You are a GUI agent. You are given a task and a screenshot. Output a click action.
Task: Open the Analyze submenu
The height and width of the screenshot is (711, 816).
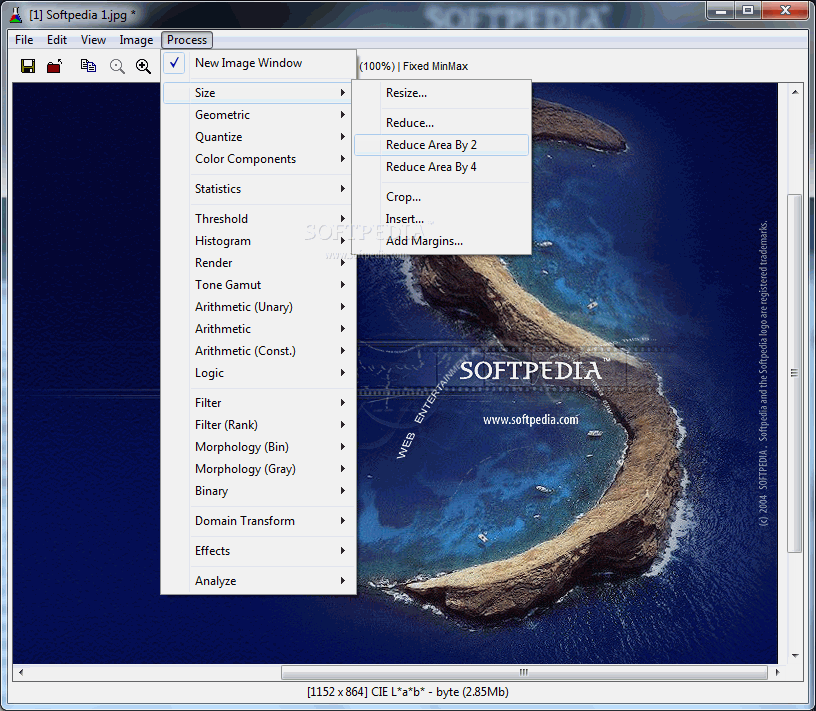pos(259,581)
